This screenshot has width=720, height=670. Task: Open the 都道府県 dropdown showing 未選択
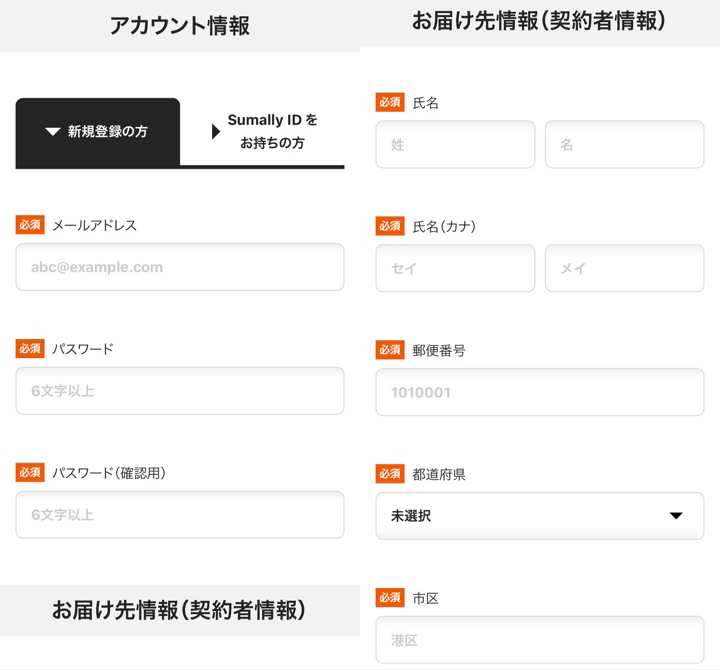[x=540, y=516]
